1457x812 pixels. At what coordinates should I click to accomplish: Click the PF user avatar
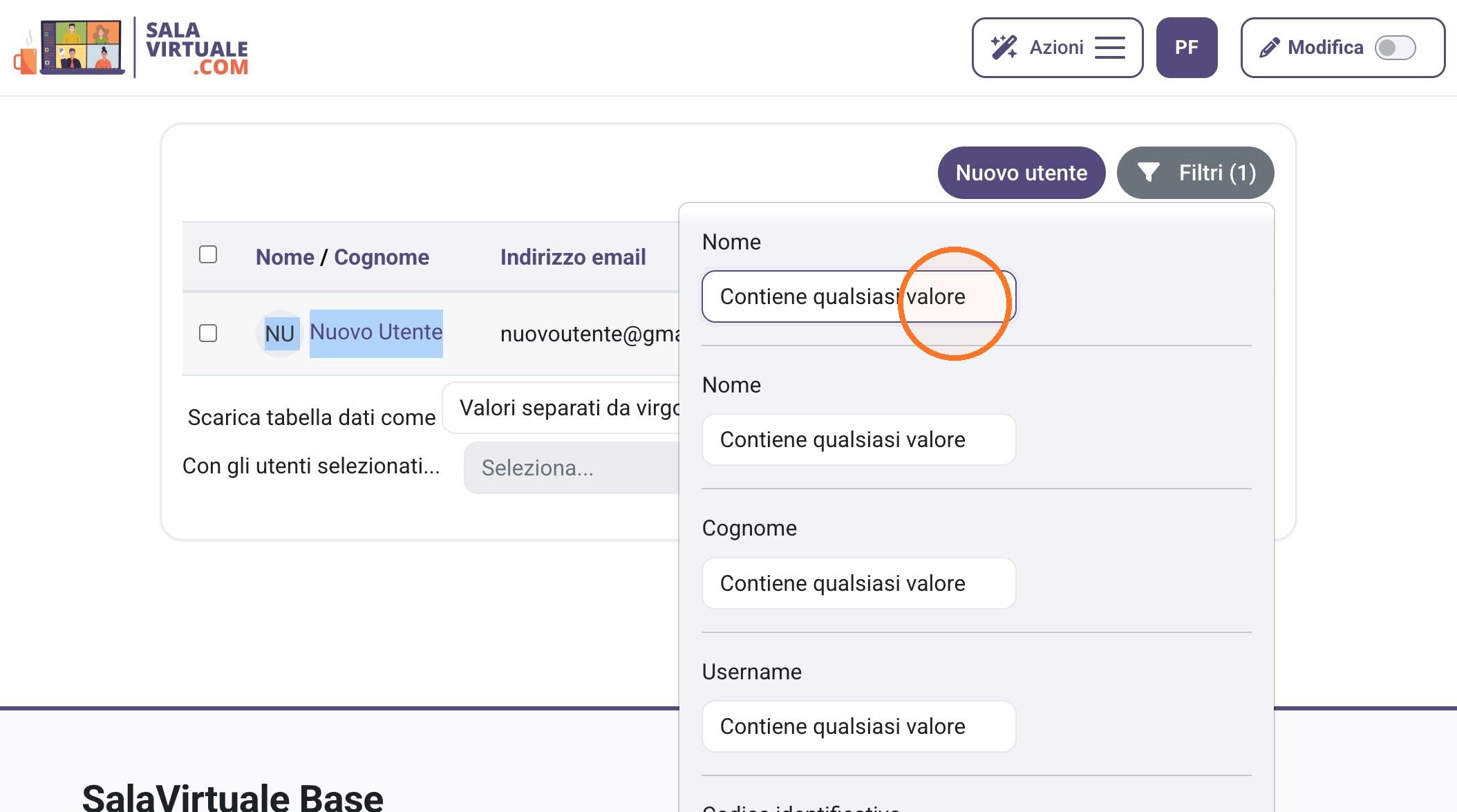pos(1187,48)
